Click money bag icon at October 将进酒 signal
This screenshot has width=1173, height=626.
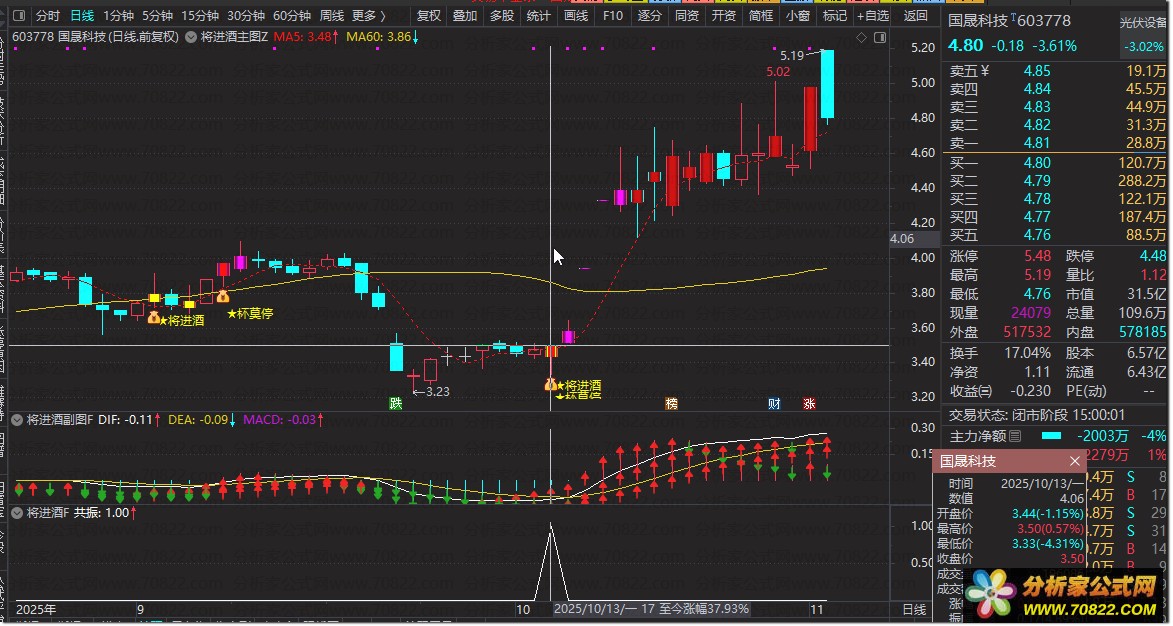[551, 384]
